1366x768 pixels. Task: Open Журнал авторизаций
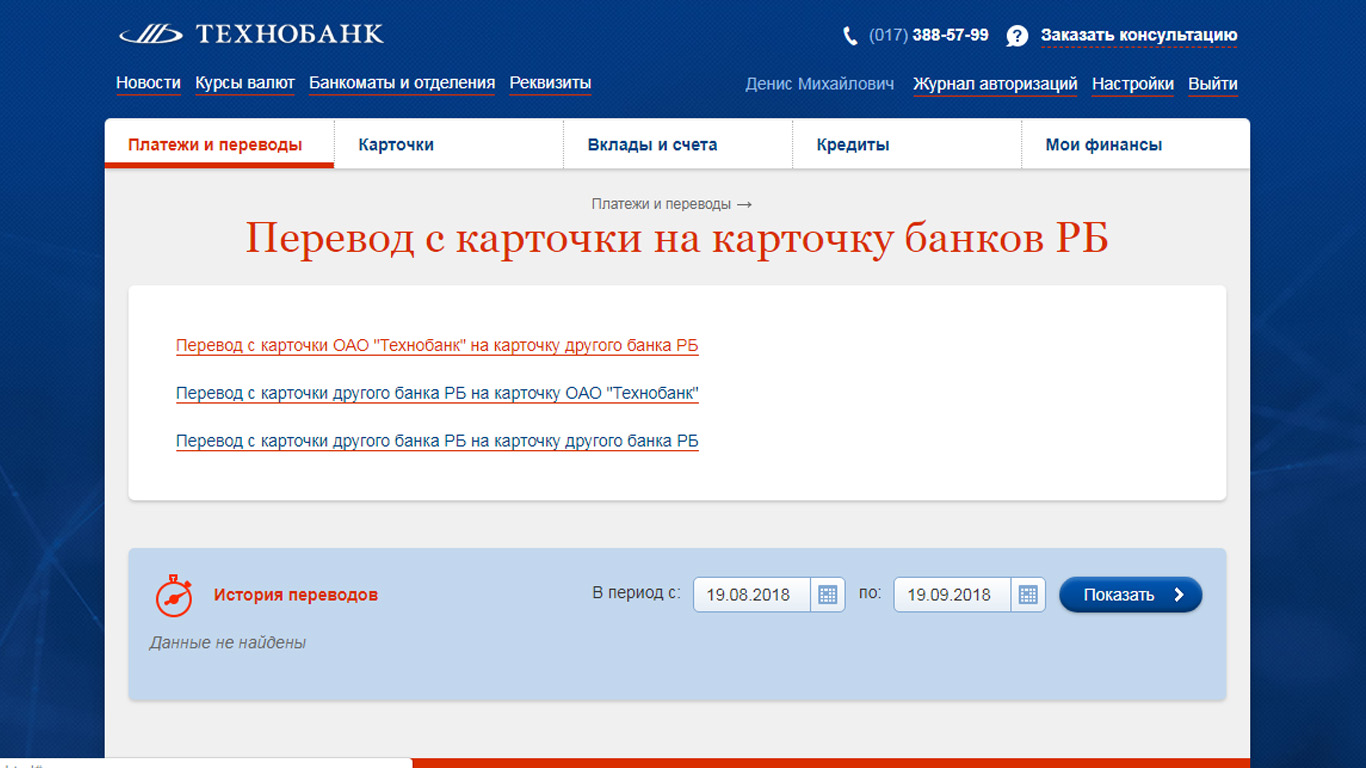click(995, 85)
